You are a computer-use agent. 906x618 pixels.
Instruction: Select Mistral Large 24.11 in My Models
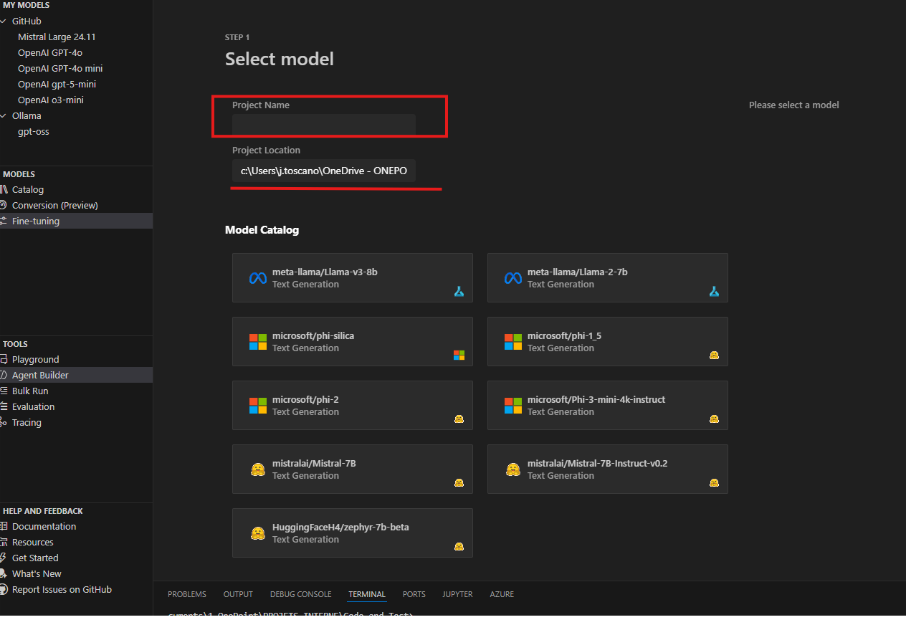pos(57,37)
